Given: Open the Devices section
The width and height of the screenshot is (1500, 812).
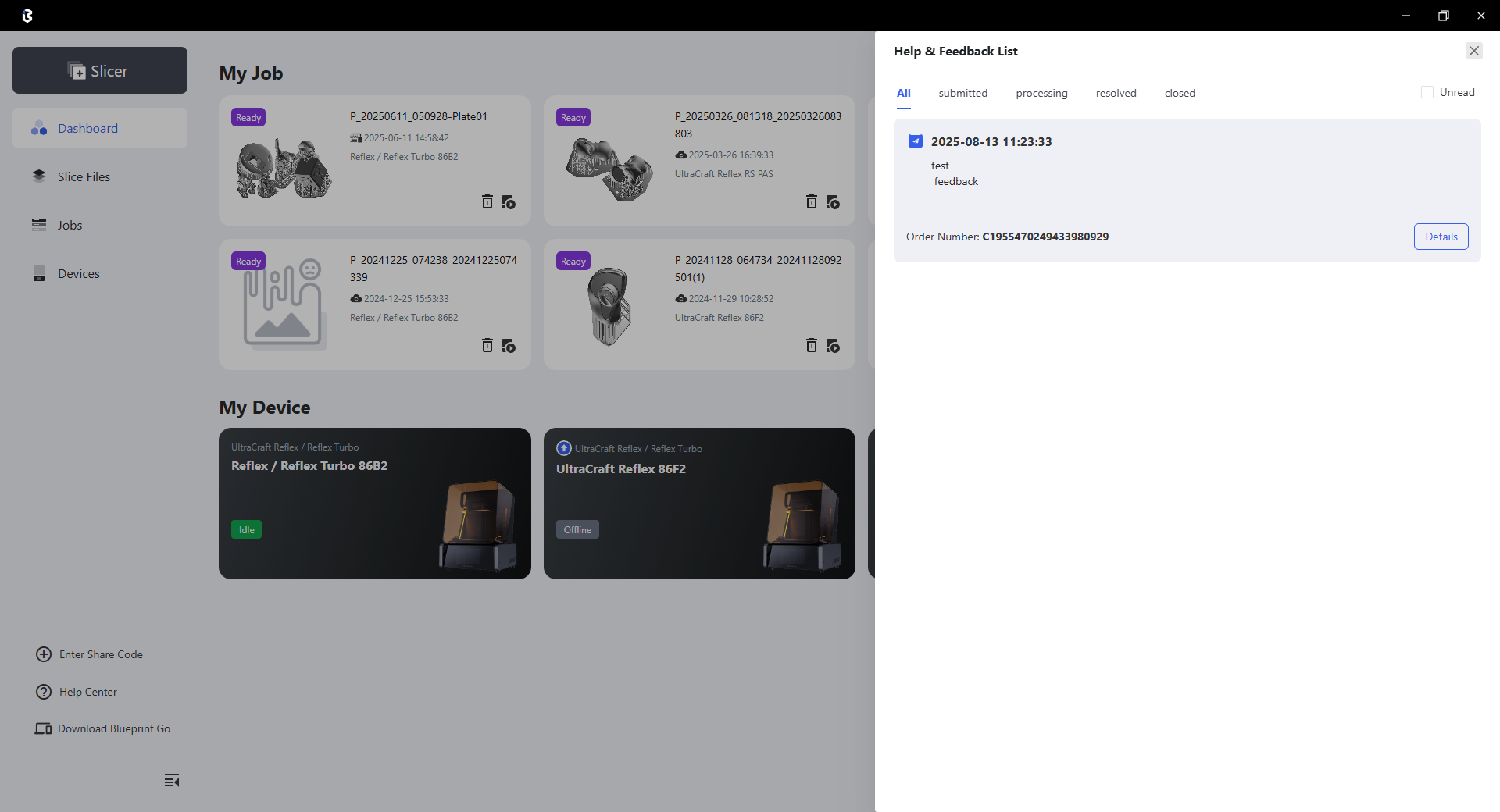Looking at the screenshot, I should 78,273.
